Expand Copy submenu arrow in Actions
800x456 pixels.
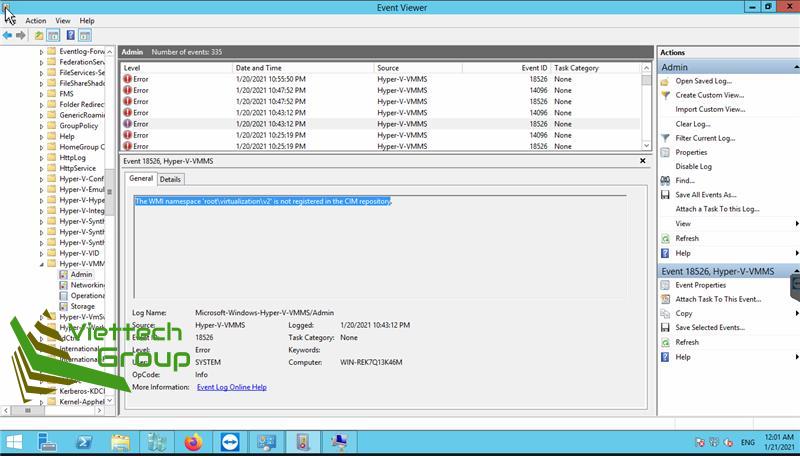[x=796, y=313]
